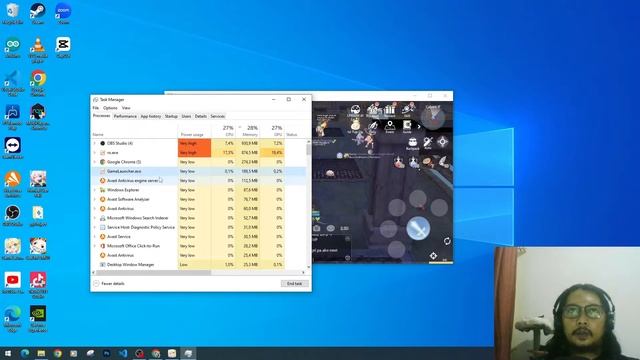Expand the Avast Software Analyzer row
640x360 pixels.
pyautogui.click(x=95, y=200)
